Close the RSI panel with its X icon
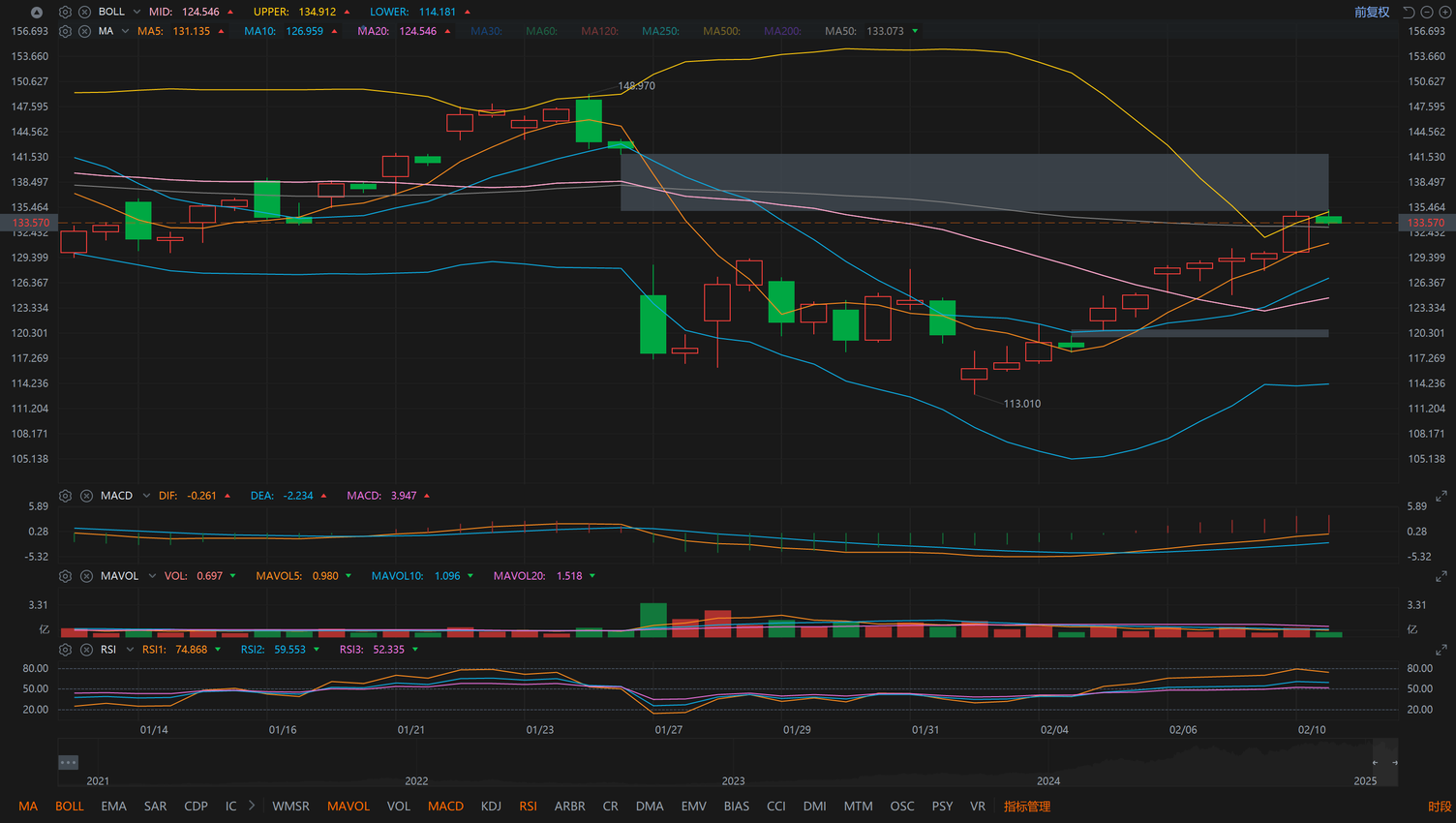 (x=86, y=650)
